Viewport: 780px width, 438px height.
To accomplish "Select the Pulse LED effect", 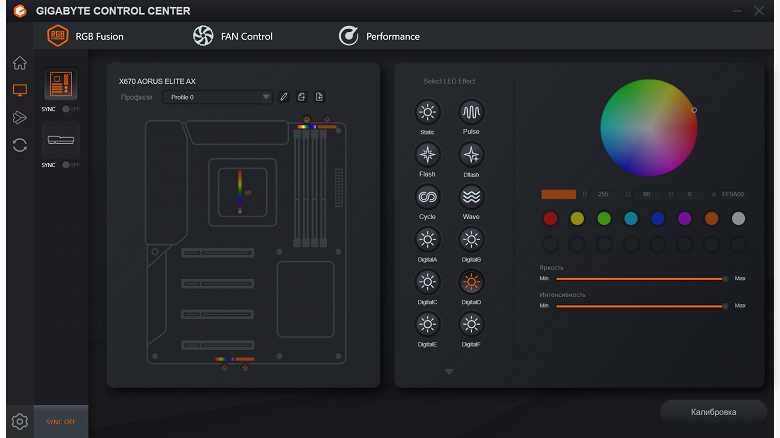I will (471, 112).
